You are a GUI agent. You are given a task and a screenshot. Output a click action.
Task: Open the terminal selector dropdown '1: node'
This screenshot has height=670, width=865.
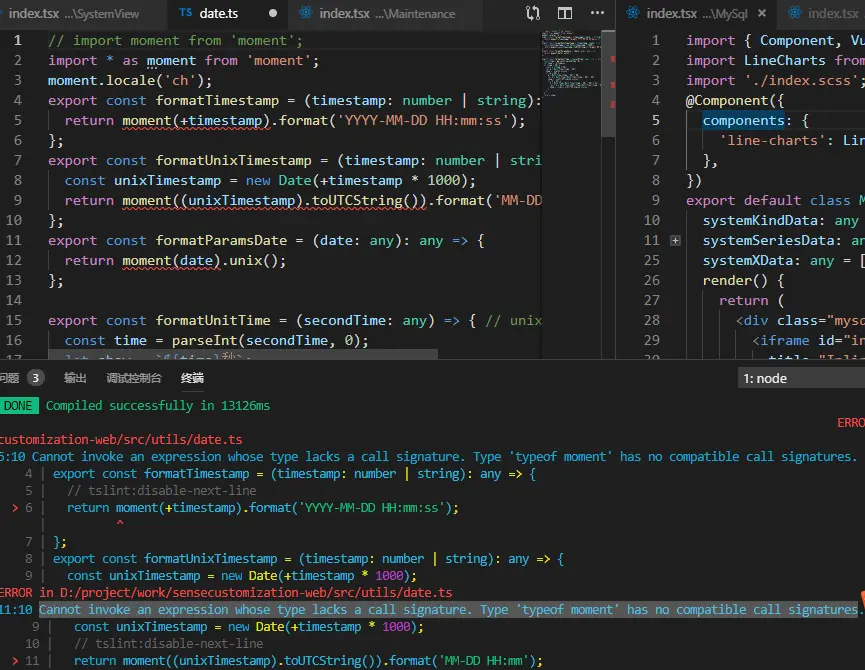(801, 378)
